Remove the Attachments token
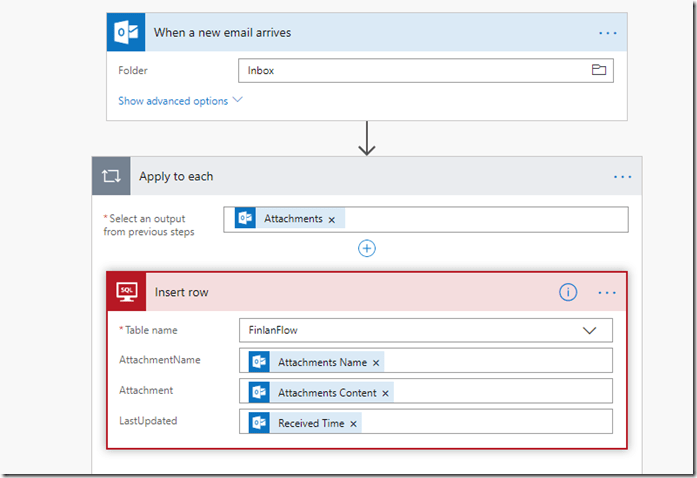 point(332,219)
